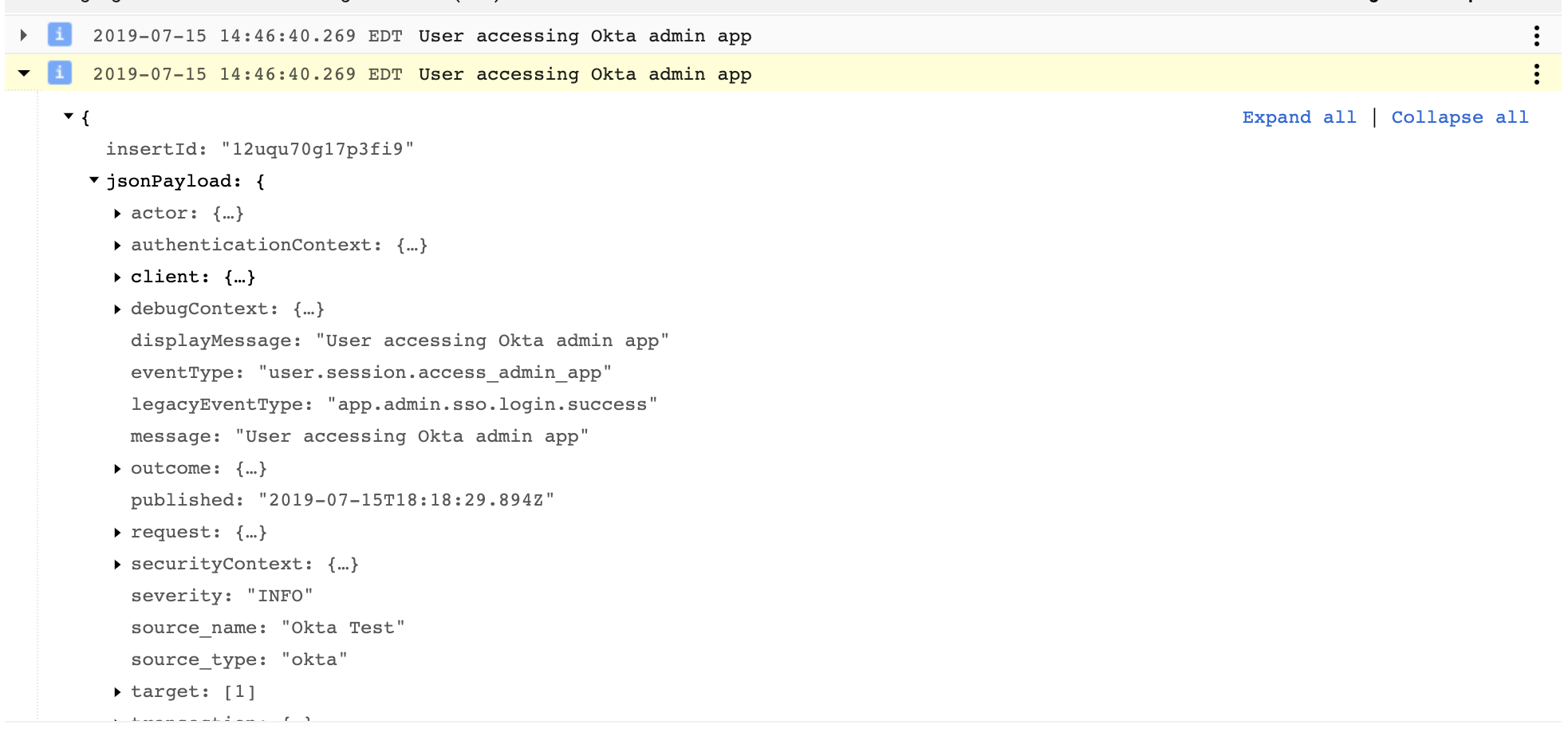
Task: Select the insertId value "12uqu70g17p3fi9"
Action: 317,149
